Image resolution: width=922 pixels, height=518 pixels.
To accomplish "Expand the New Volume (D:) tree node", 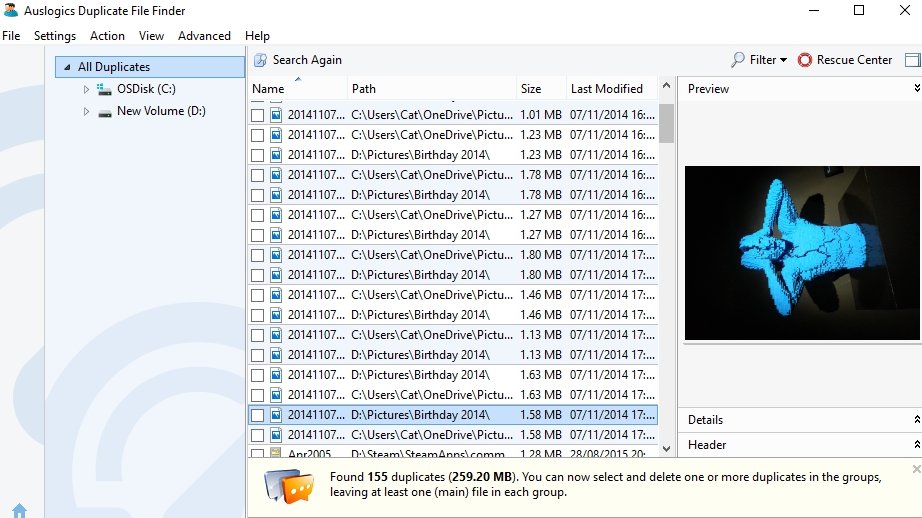I will [86, 111].
